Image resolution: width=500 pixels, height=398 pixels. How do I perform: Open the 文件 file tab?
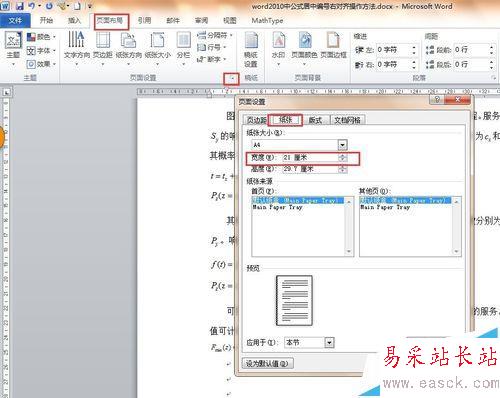click(x=15, y=21)
